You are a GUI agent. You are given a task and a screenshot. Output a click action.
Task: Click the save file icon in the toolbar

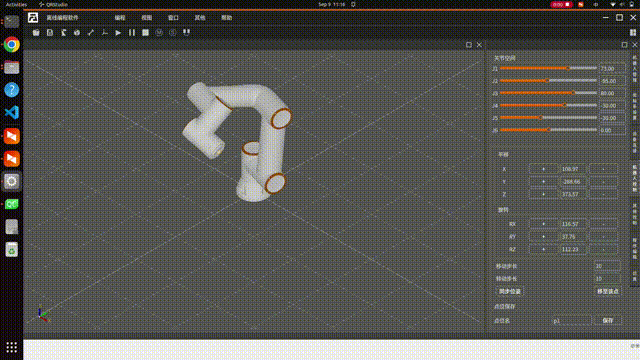50,33
